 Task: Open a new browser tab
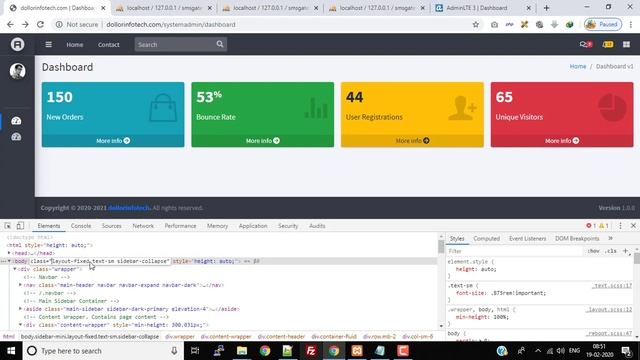(x=547, y=8)
